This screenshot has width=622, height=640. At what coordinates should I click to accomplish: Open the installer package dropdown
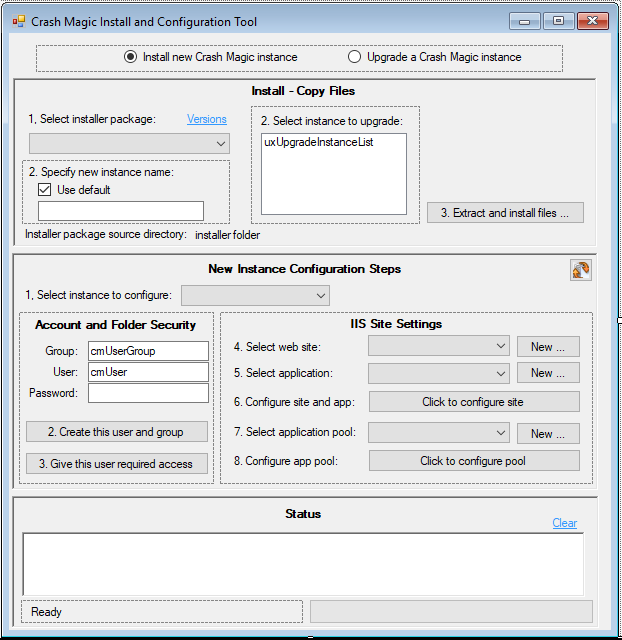tap(129, 144)
